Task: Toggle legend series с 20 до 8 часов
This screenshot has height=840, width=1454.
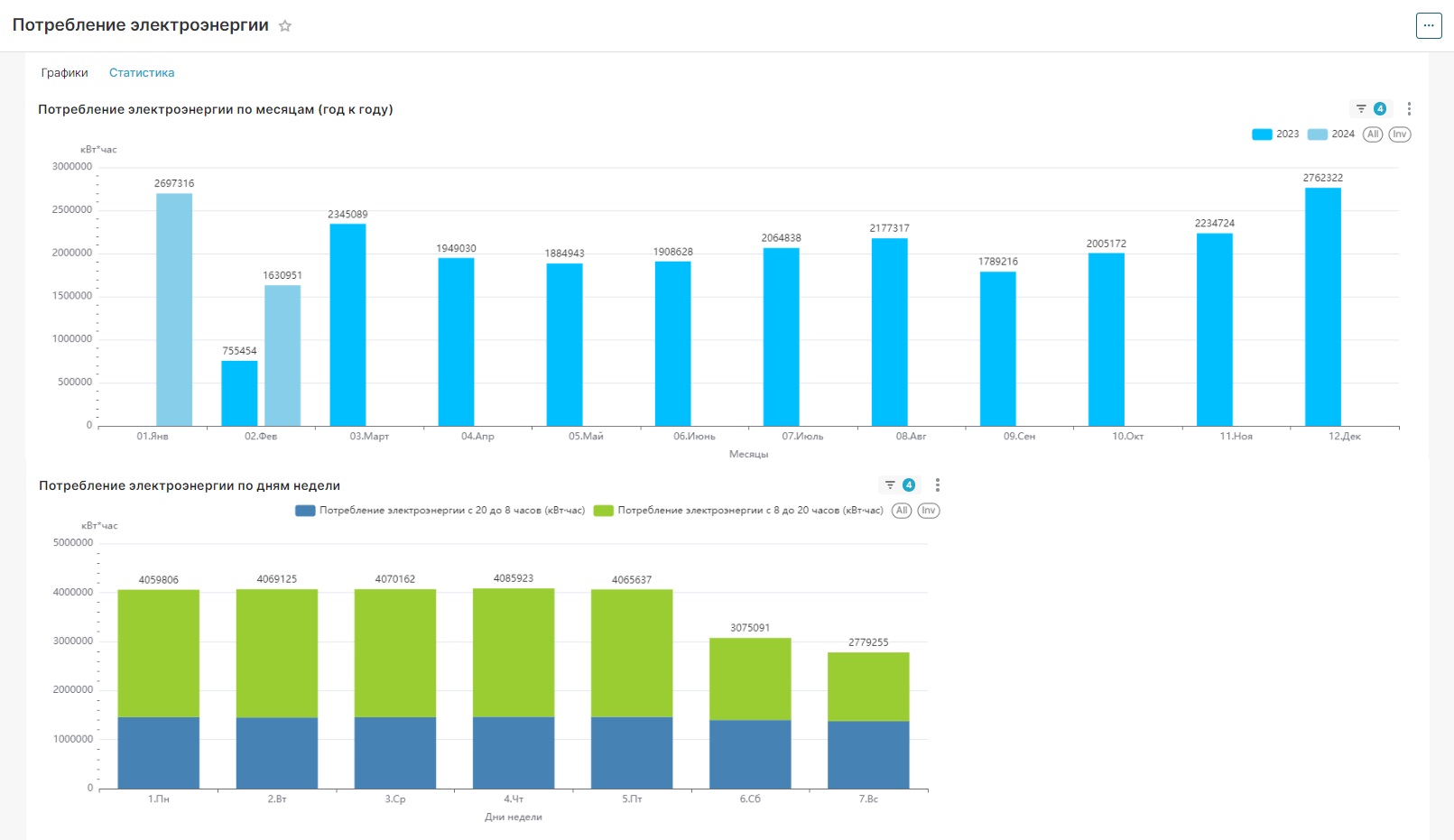Action: tap(440, 511)
